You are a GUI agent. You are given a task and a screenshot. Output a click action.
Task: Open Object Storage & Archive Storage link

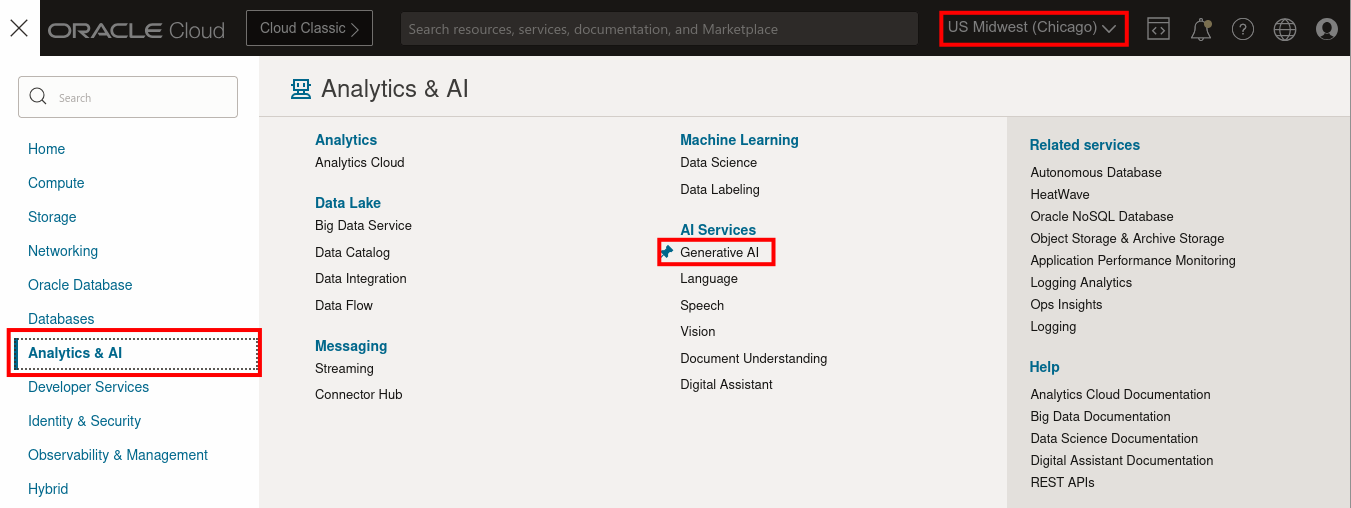click(1127, 238)
